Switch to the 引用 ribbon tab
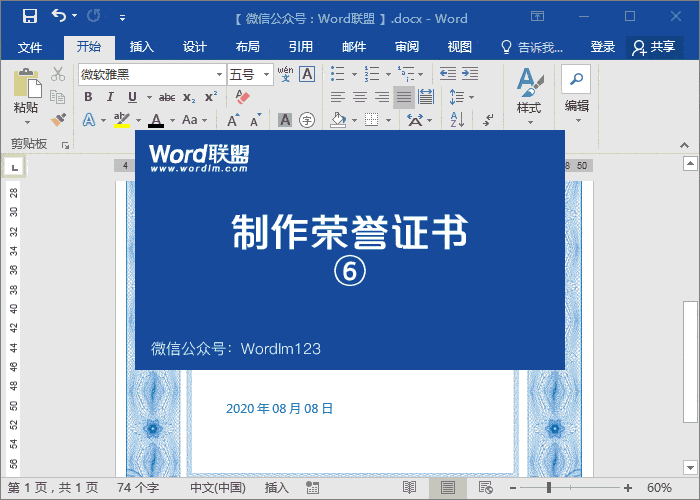This screenshot has height=500, width=700. point(300,46)
